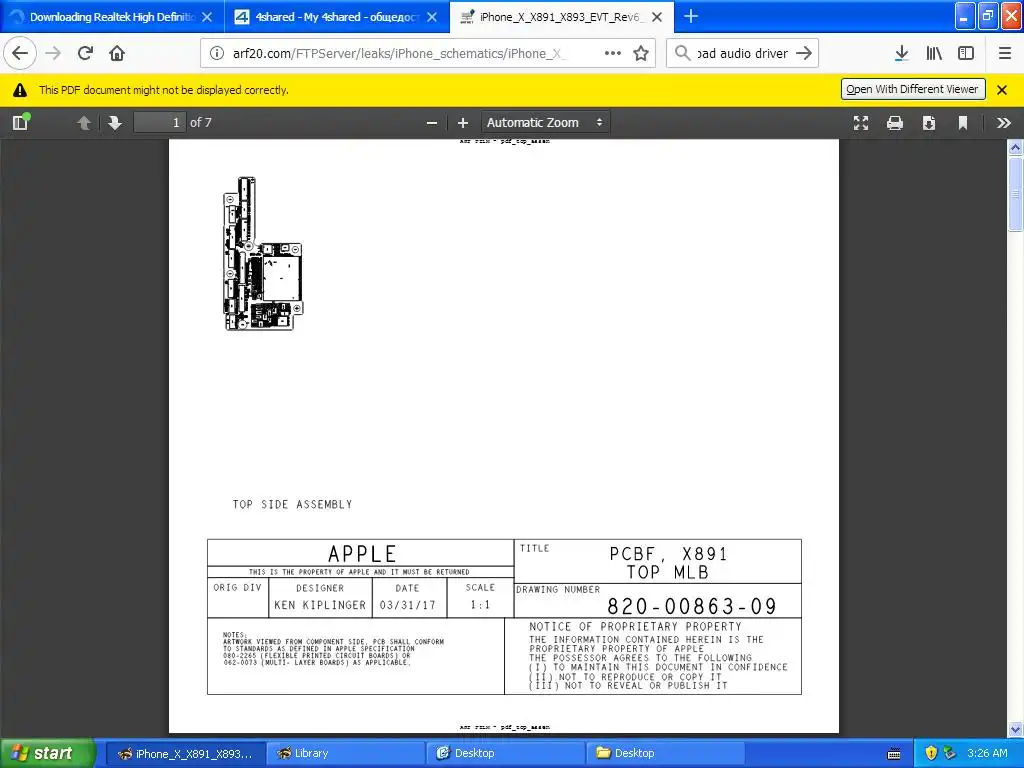Open the browser home page
The image size is (1024, 768).
coord(117,53)
